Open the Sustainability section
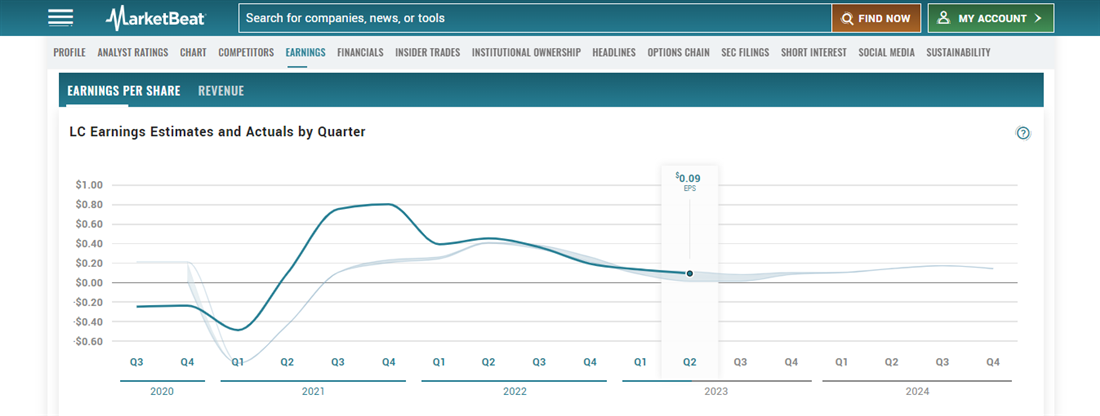The height and width of the screenshot is (416, 1100). coord(958,52)
